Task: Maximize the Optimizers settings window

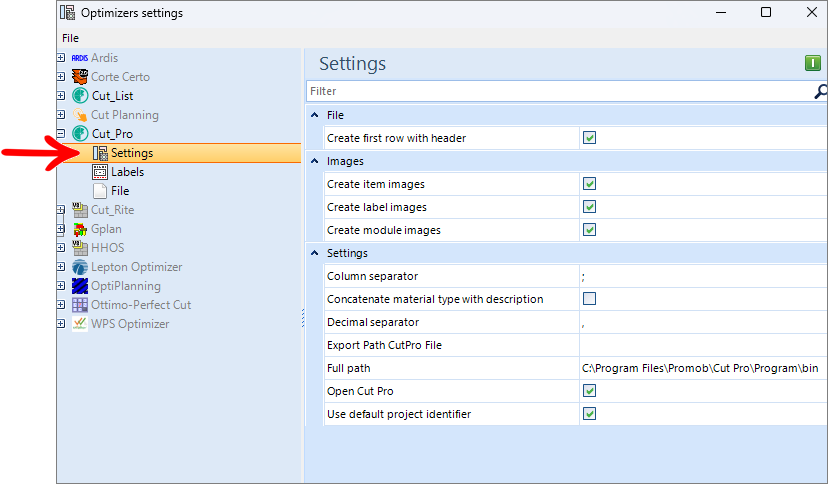Action: [x=766, y=12]
